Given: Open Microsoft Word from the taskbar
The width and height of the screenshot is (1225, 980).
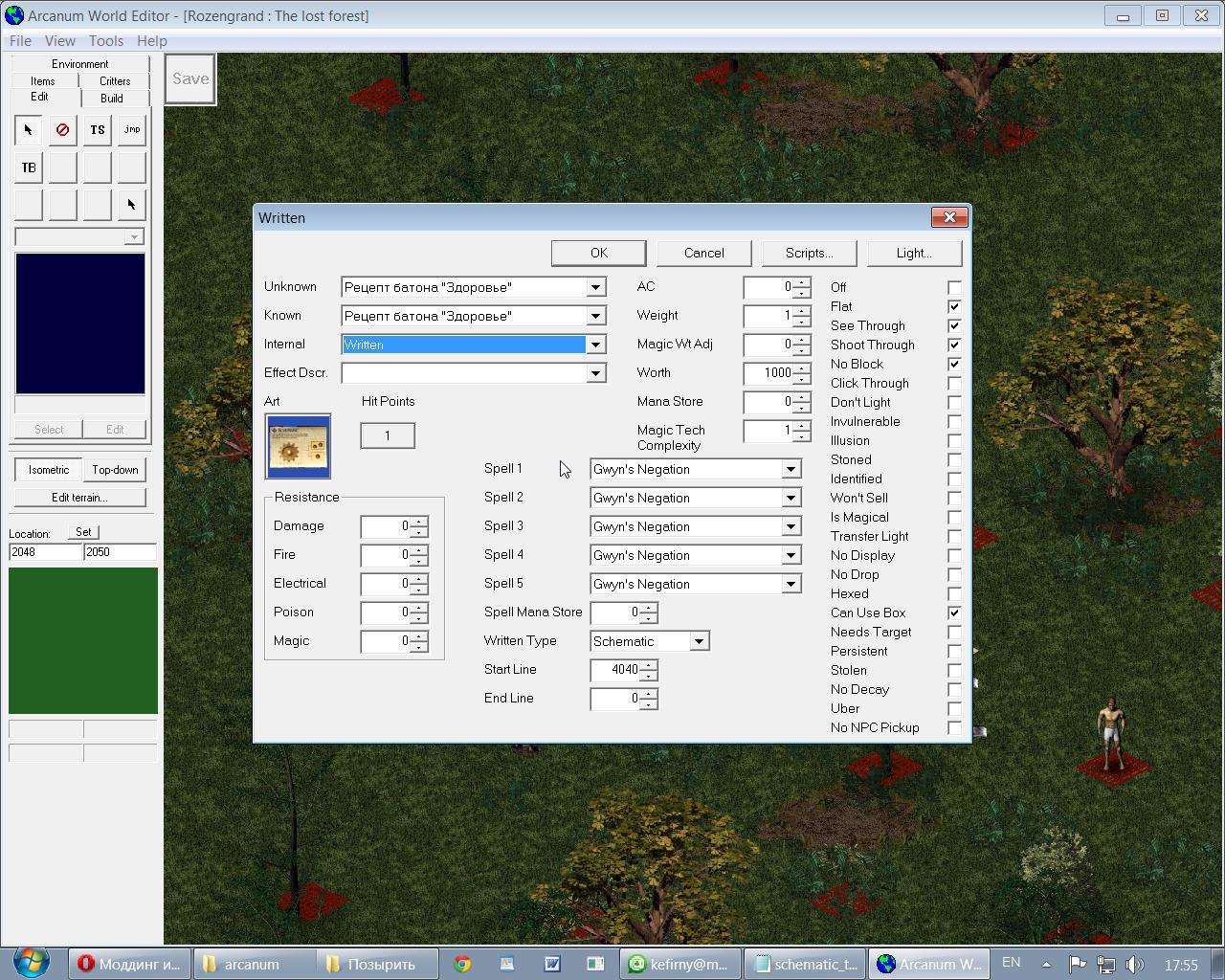Looking at the screenshot, I should [552, 964].
